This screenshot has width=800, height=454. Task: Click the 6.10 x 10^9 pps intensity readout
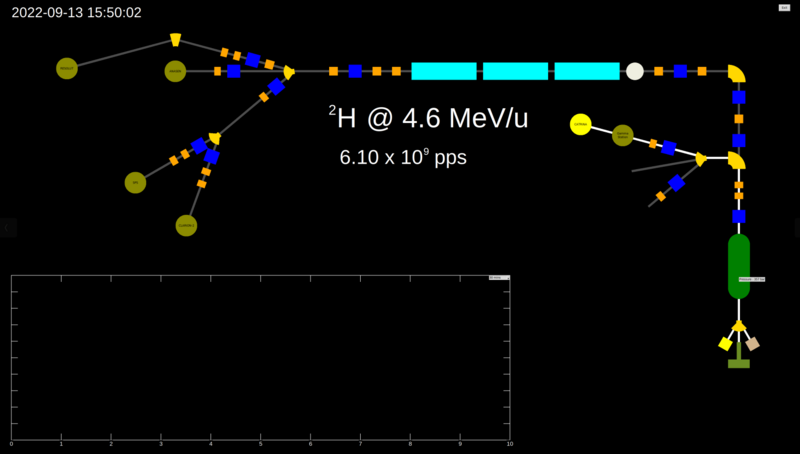tap(403, 157)
